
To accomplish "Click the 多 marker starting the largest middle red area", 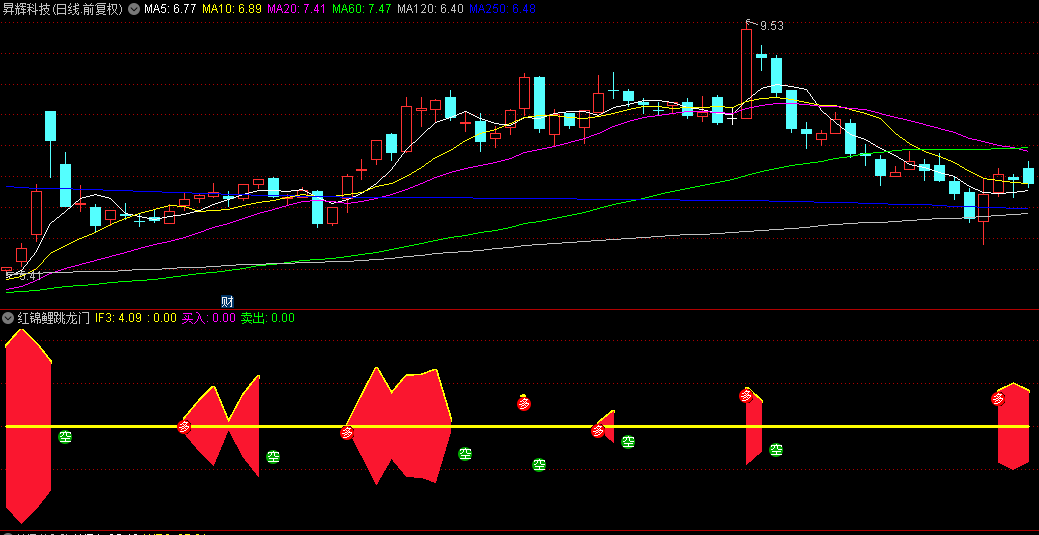I will [347, 433].
